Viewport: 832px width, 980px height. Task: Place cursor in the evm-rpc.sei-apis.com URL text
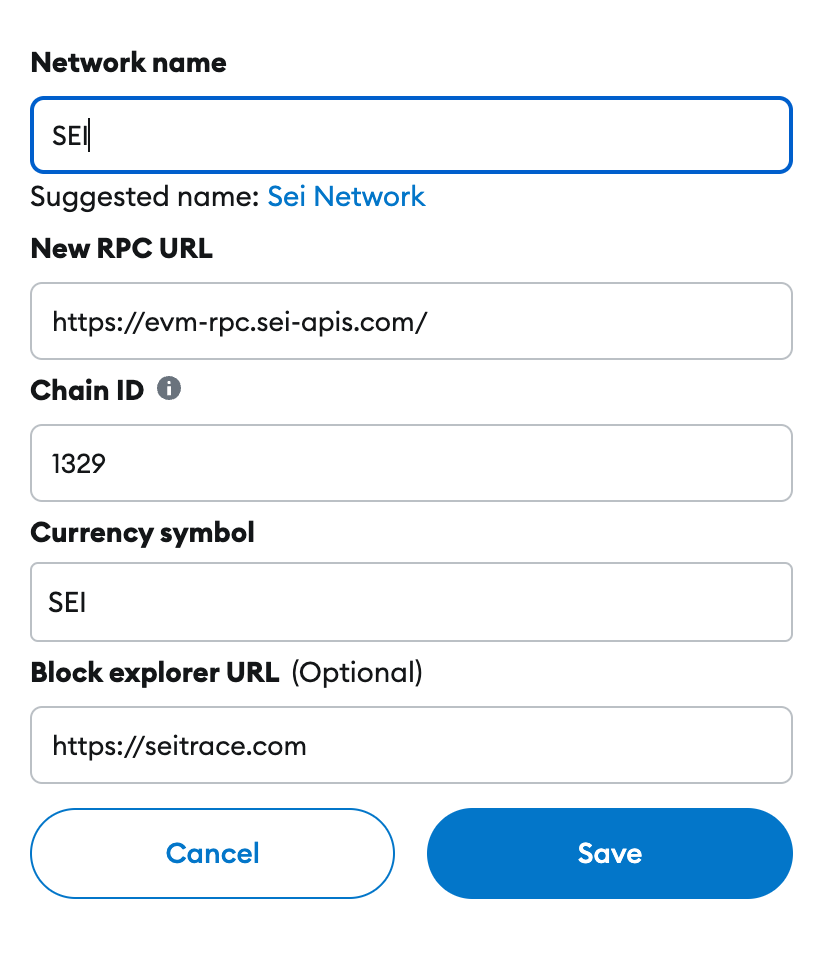(240, 322)
